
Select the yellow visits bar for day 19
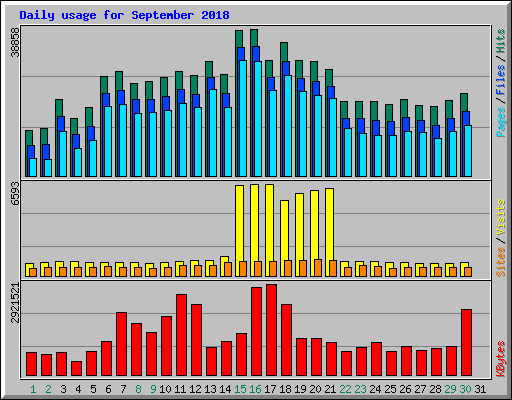pyautogui.click(x=299, y=235)
